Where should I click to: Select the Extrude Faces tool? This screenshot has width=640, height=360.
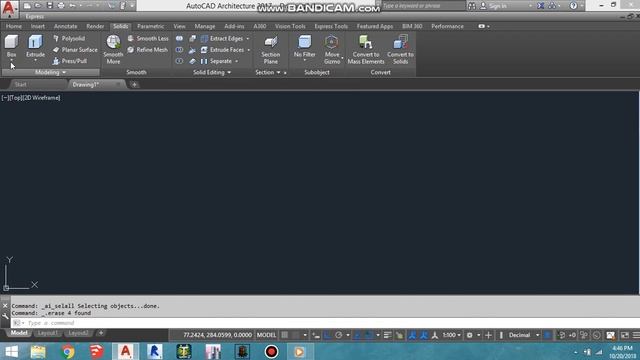point(222,50)
